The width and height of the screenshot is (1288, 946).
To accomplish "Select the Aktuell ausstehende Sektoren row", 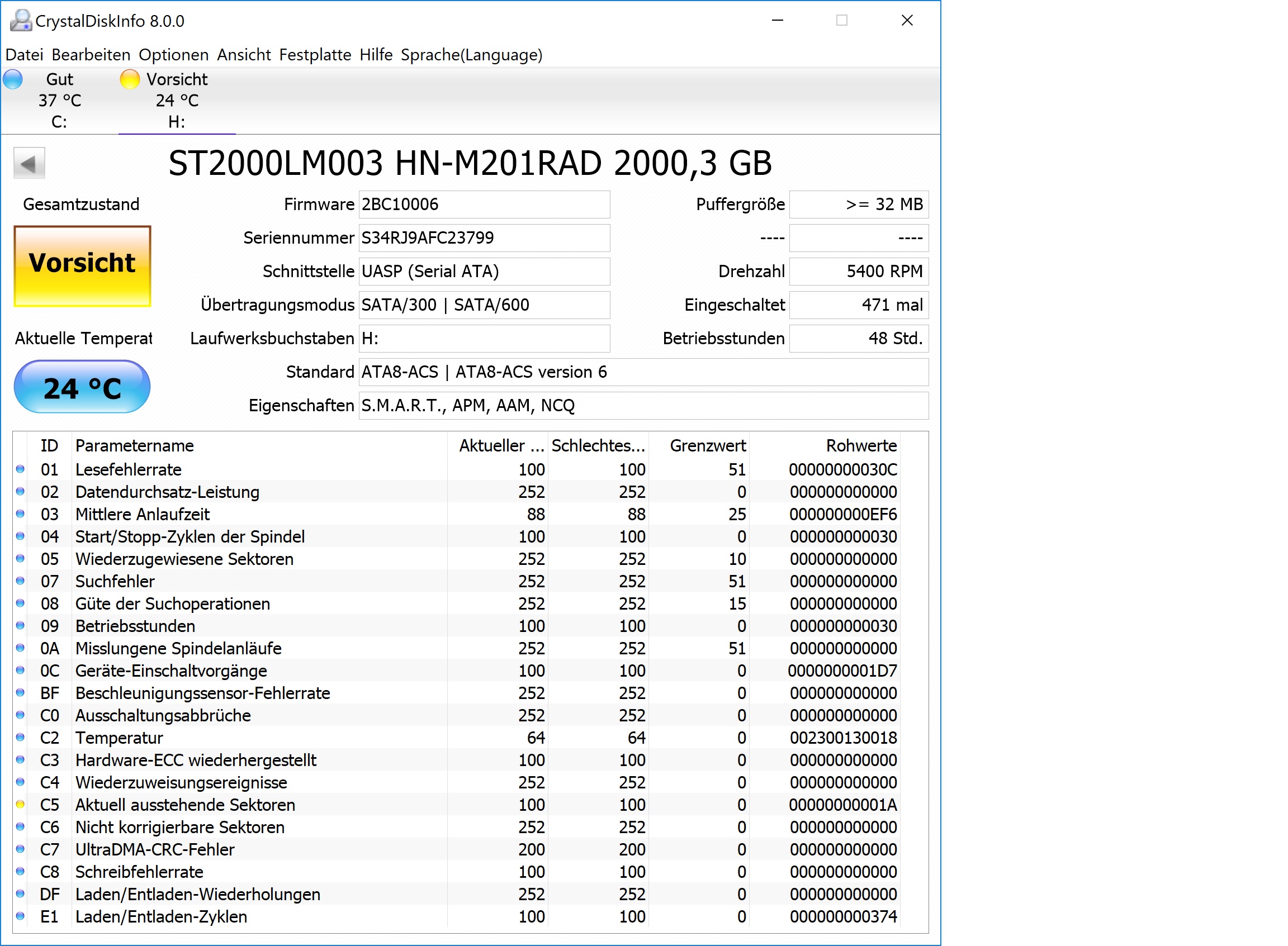I will tap(184, 805).
